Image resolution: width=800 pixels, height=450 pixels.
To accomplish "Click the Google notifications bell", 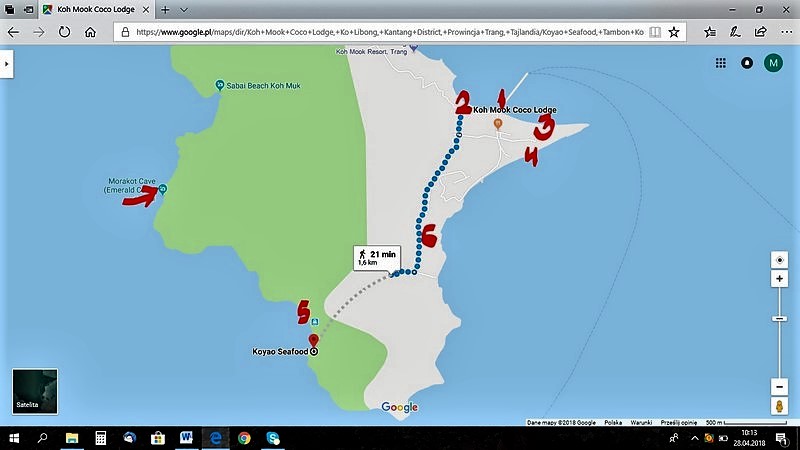I will [746, 63].
